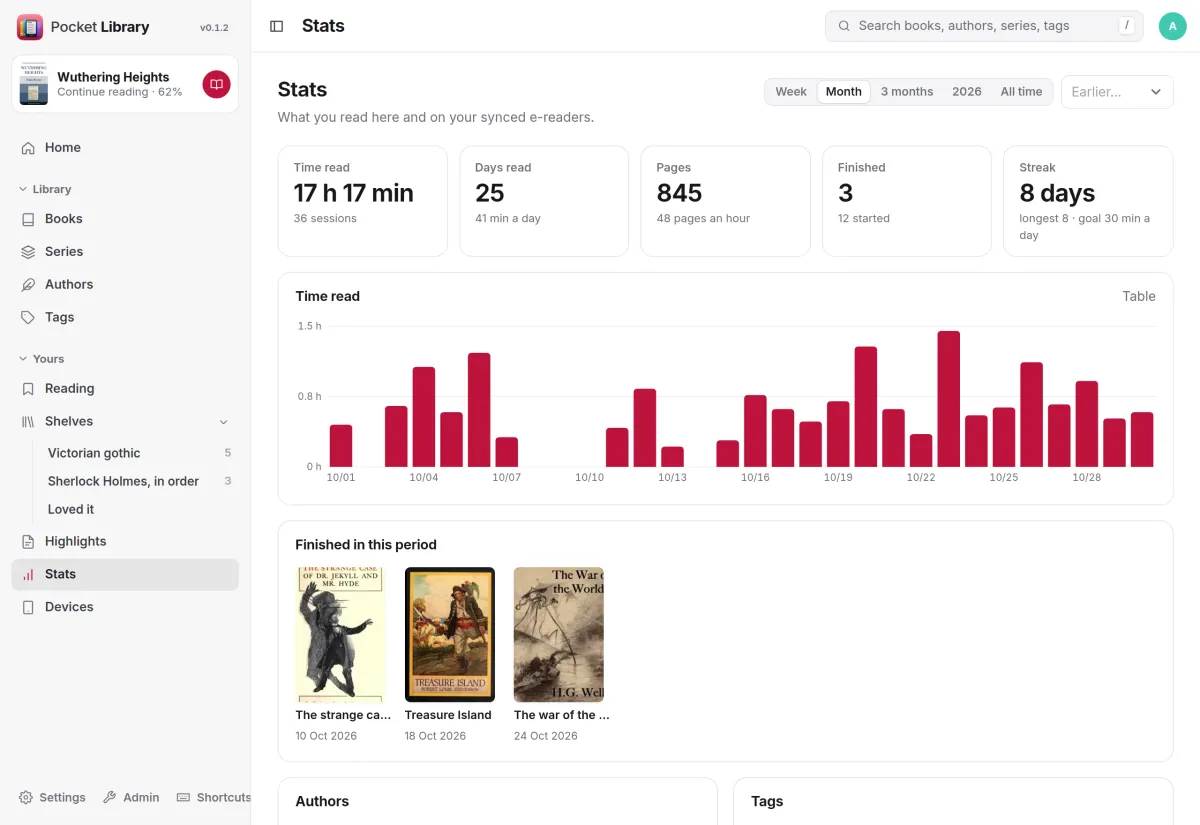This screenshot has width=1200, height=825.
Task: Click the Settings gear icon
Action: point(26,797)
